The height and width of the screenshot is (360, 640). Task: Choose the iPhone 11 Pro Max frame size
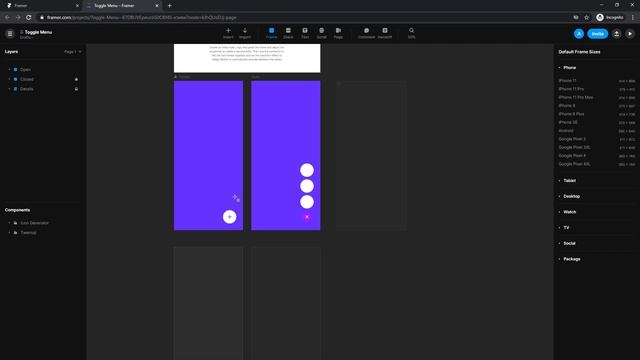pyautogui.click(x=597, y=98)
